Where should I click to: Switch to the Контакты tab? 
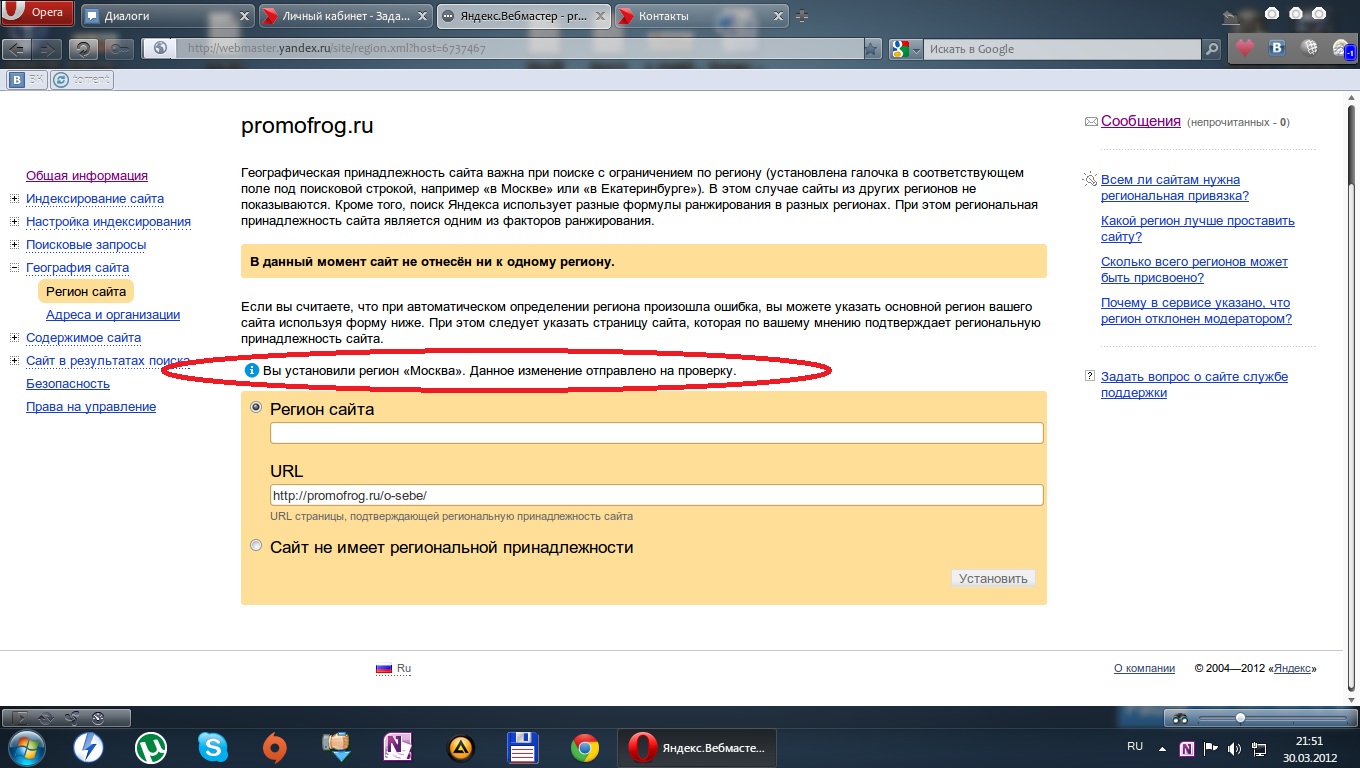coord(703,16)
